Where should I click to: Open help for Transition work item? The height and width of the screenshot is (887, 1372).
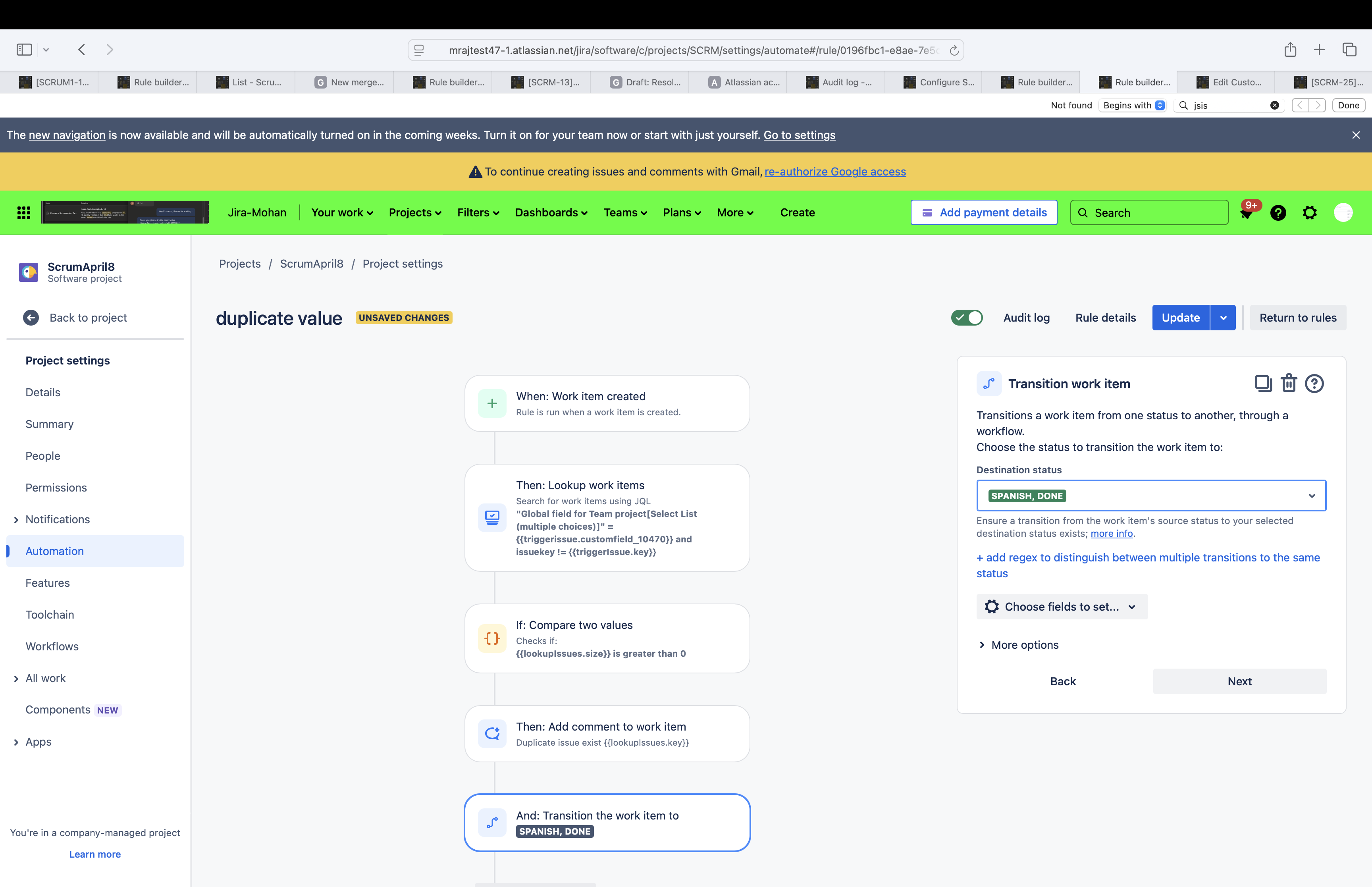(1314, 384)
